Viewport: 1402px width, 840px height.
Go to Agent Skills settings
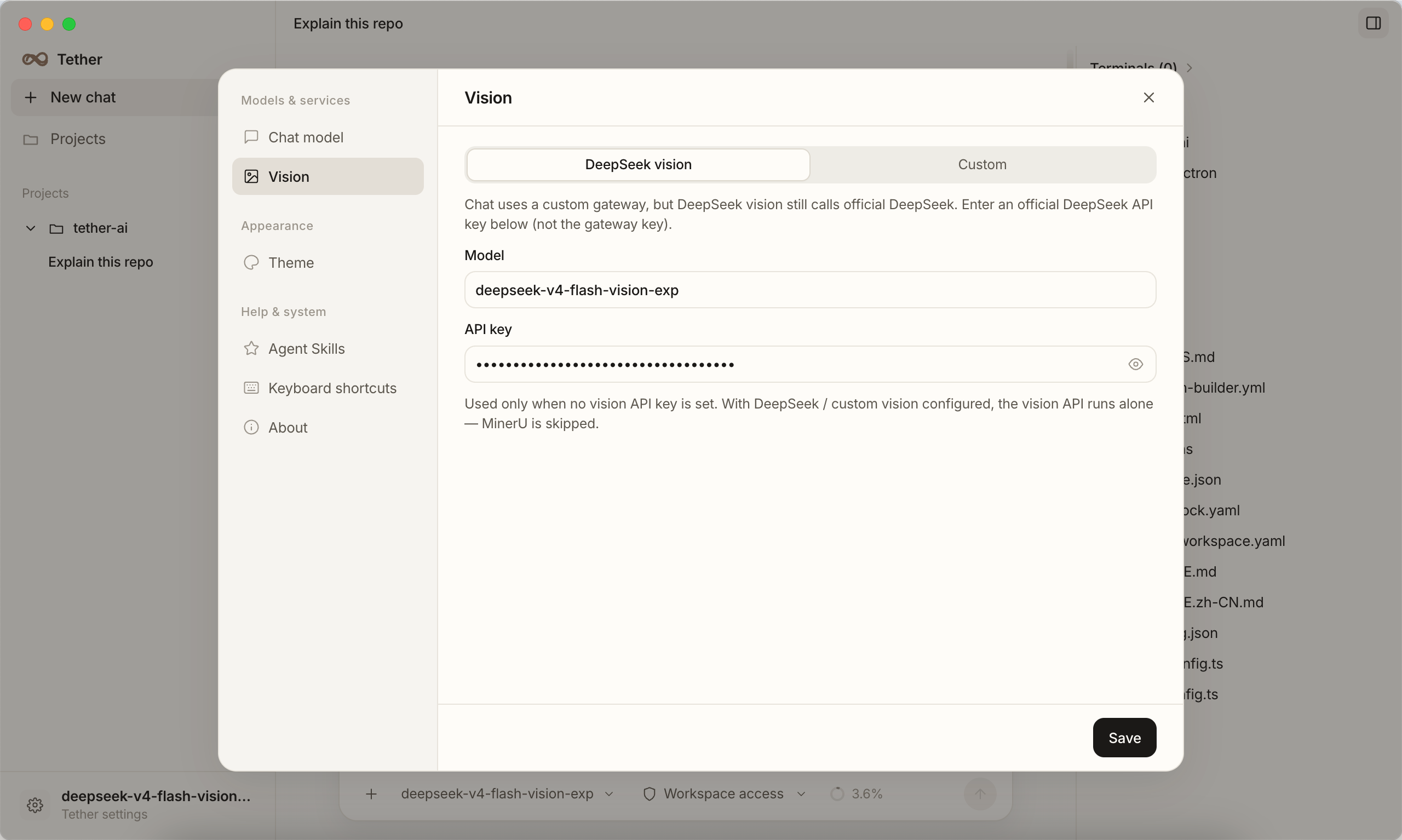327,349
